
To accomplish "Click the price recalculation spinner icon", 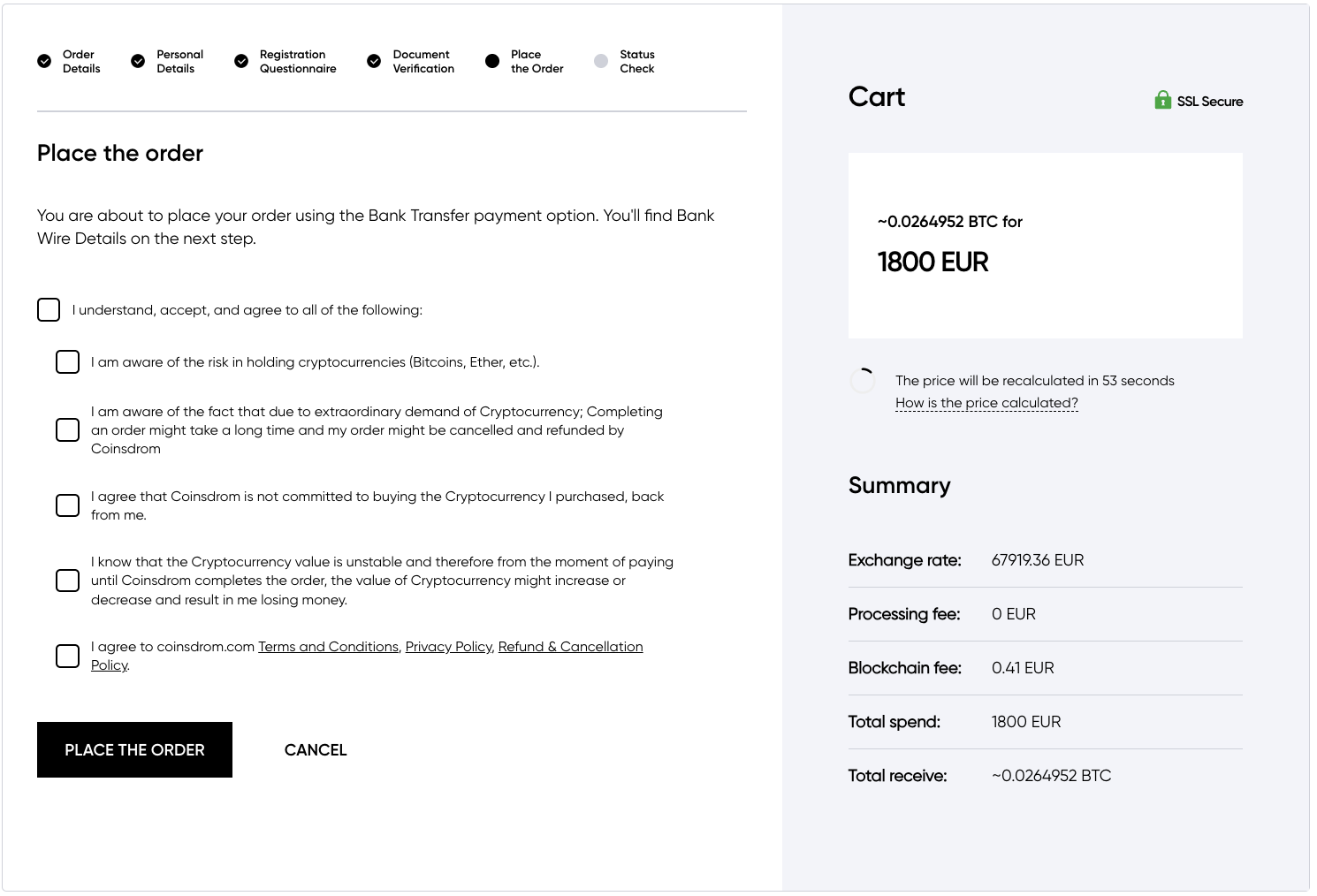I will tap(862, 380).
